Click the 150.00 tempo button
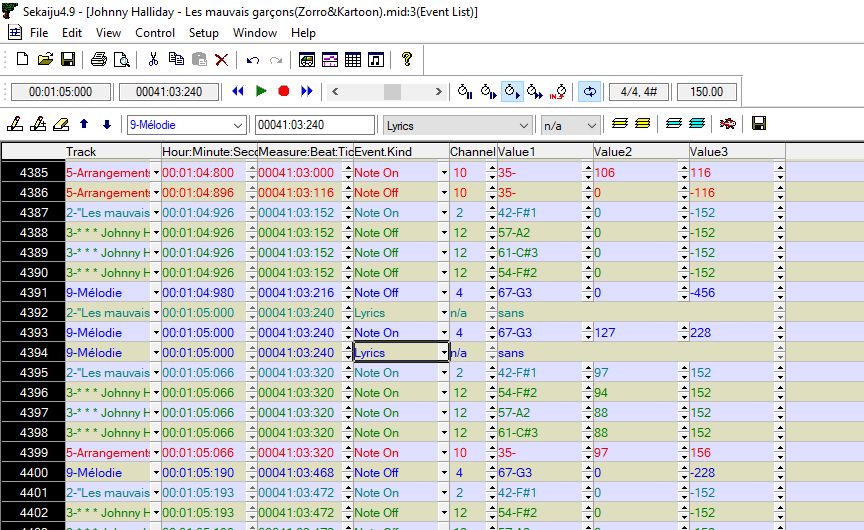This screenshot has width=864, height=530. point(706,91)
